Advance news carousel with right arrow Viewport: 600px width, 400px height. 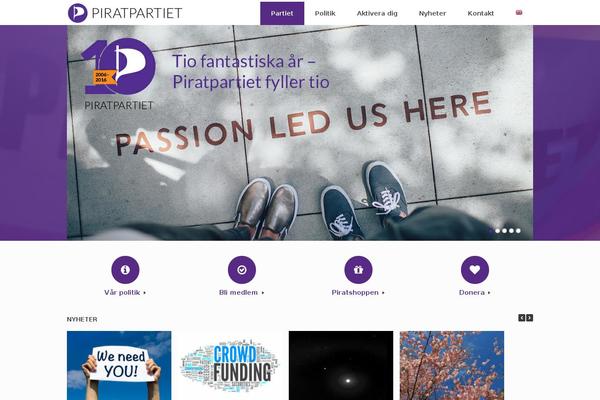point(530,318)
